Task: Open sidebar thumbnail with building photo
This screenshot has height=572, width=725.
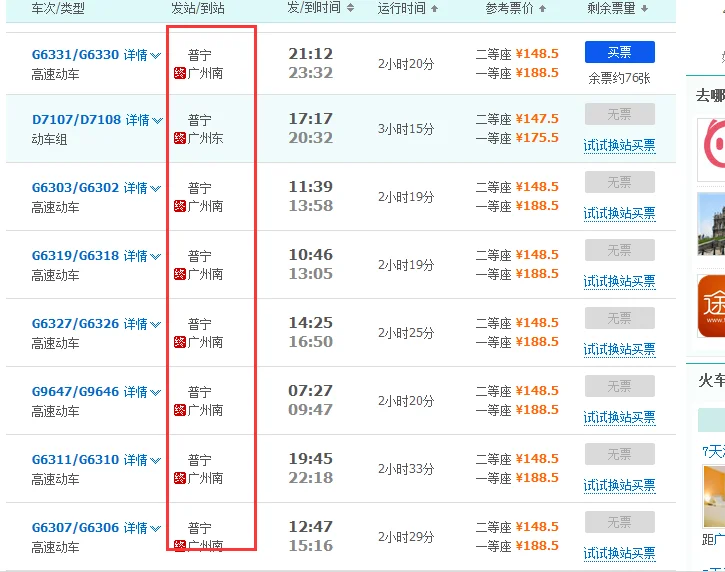Action: 711,225
